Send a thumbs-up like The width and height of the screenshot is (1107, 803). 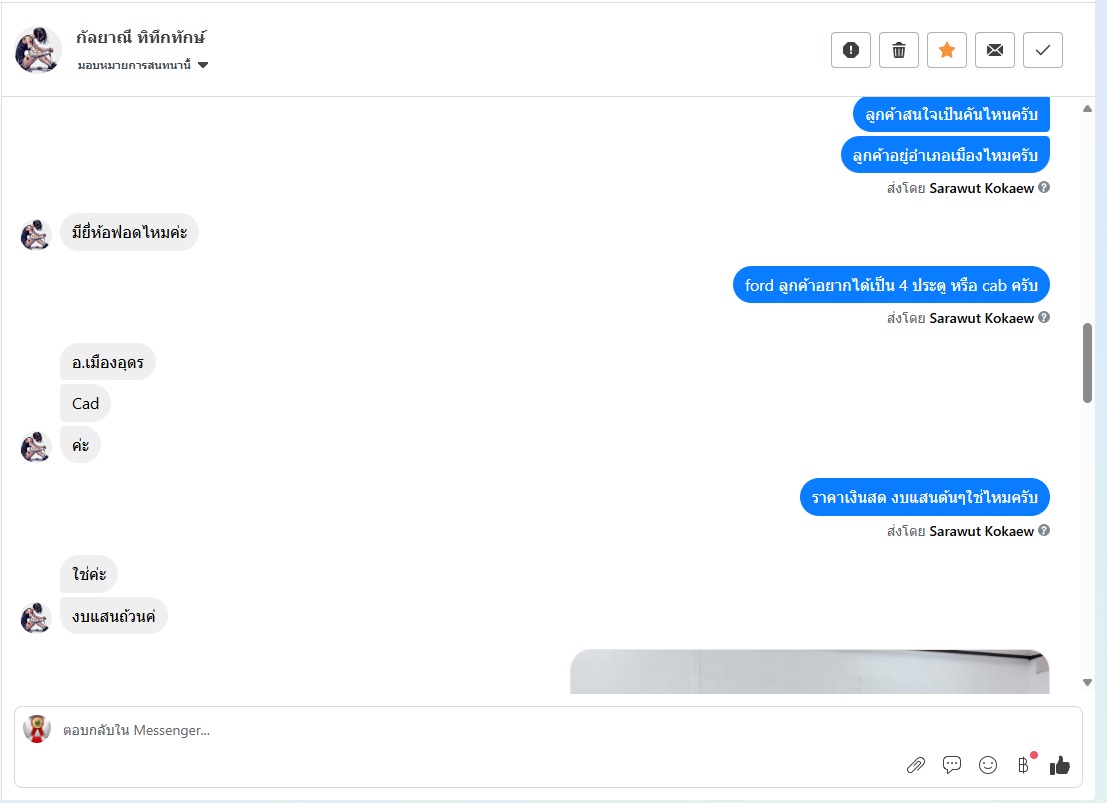coord(1060,765)
